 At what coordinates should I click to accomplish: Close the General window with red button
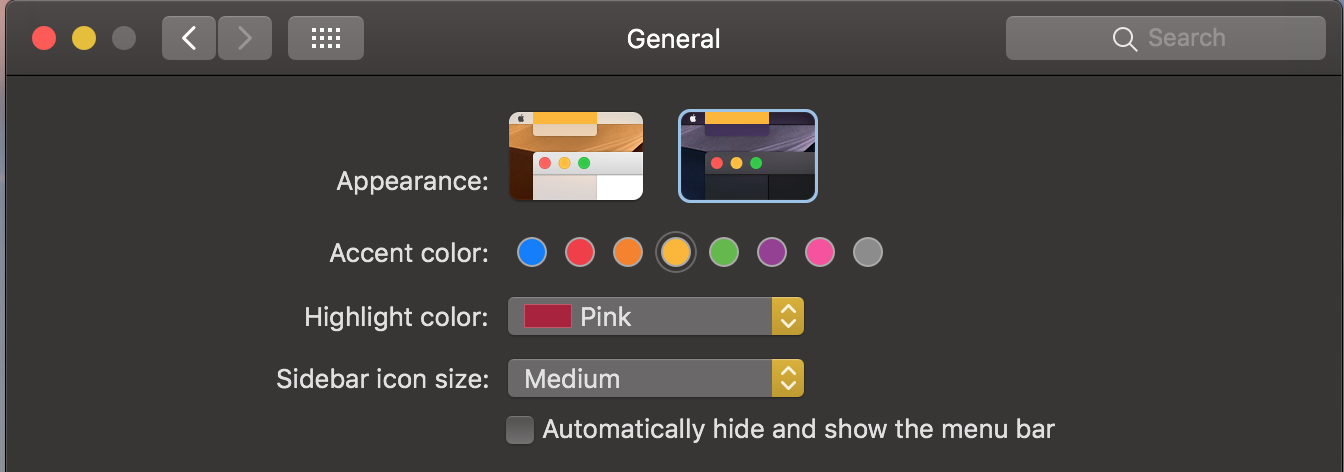[44, 38]
